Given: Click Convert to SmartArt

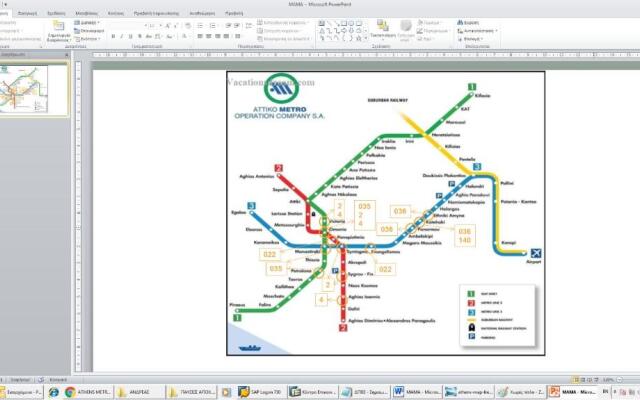Looking at the screenshot, I should point(284,39).
